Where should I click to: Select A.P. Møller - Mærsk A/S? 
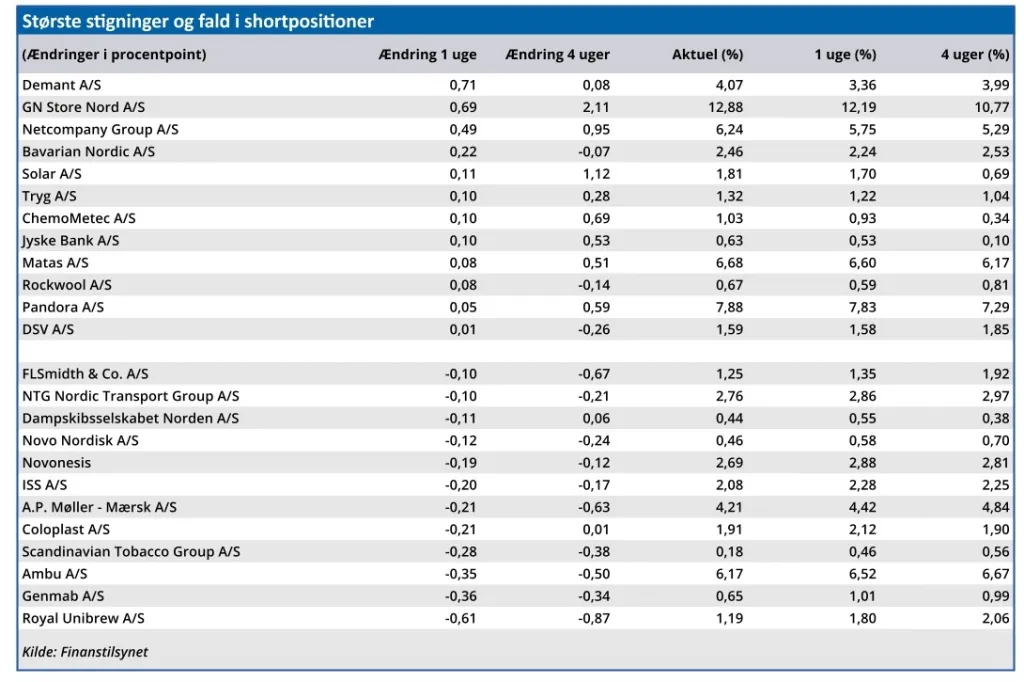tap(99, 507)
